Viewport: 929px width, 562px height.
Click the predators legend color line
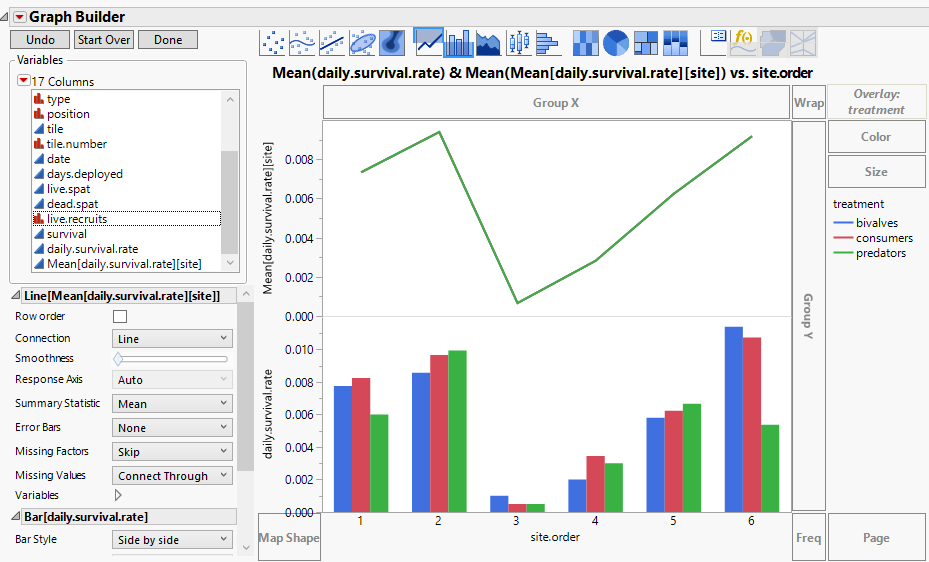842,253
